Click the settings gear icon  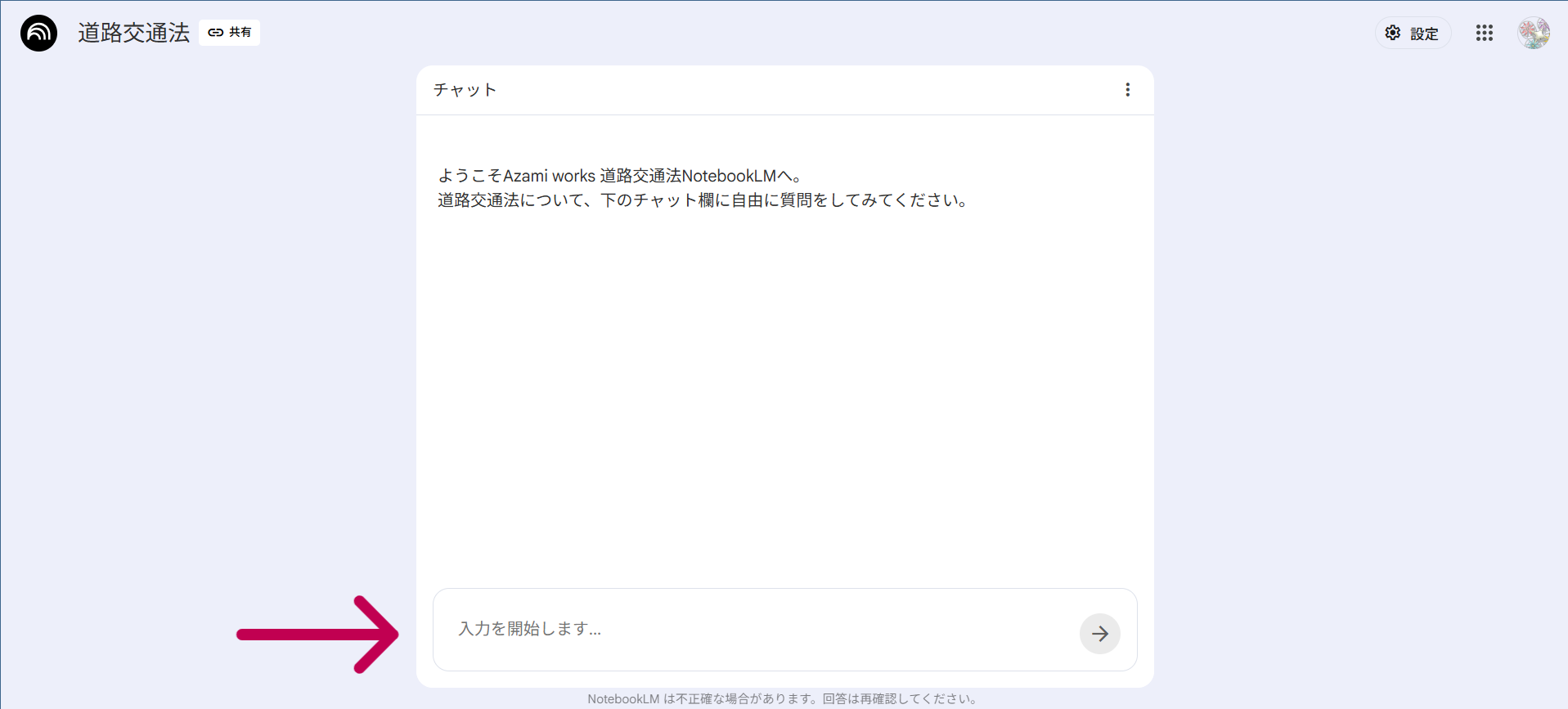(1392, 33)
